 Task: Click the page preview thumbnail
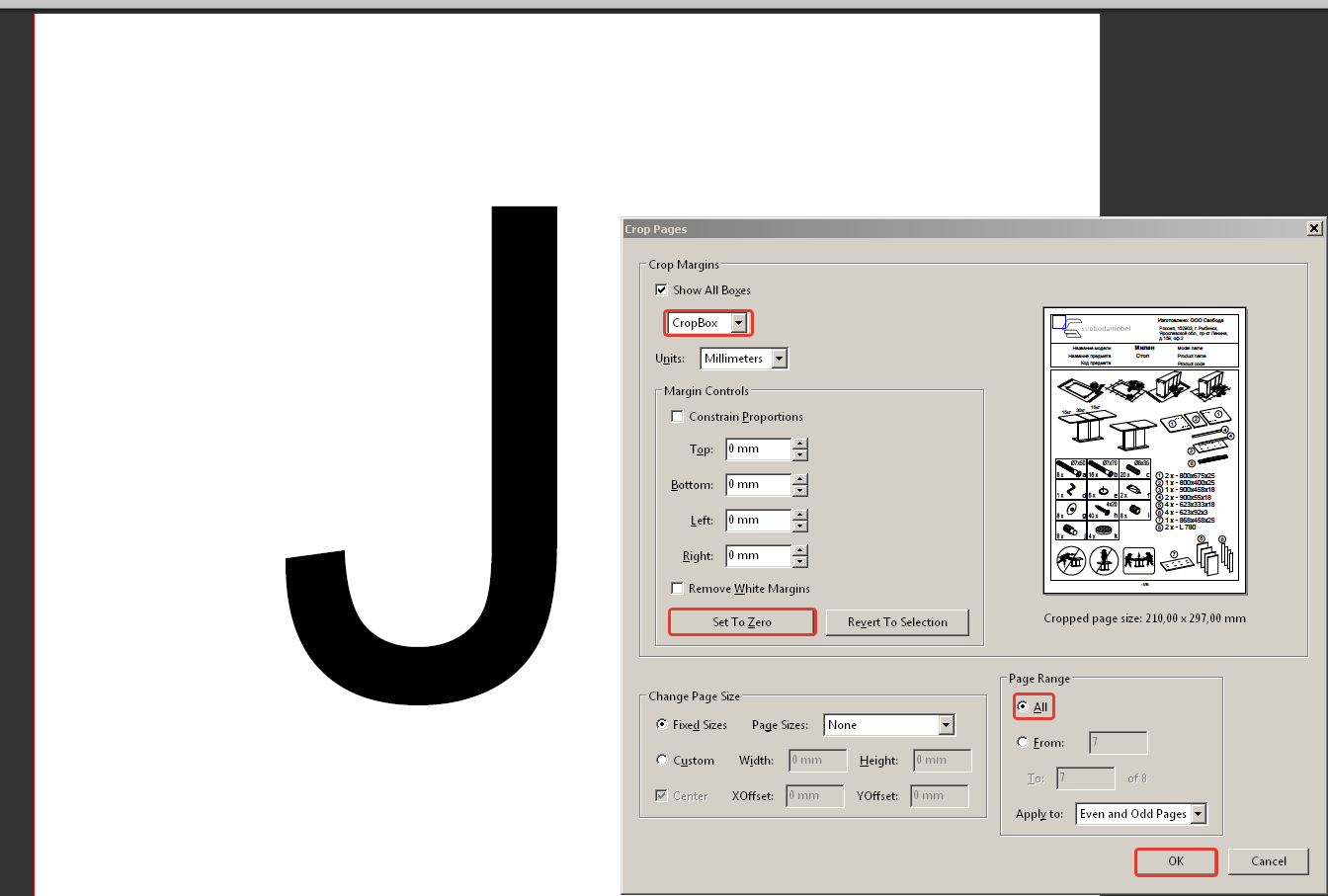(1145, 449)
